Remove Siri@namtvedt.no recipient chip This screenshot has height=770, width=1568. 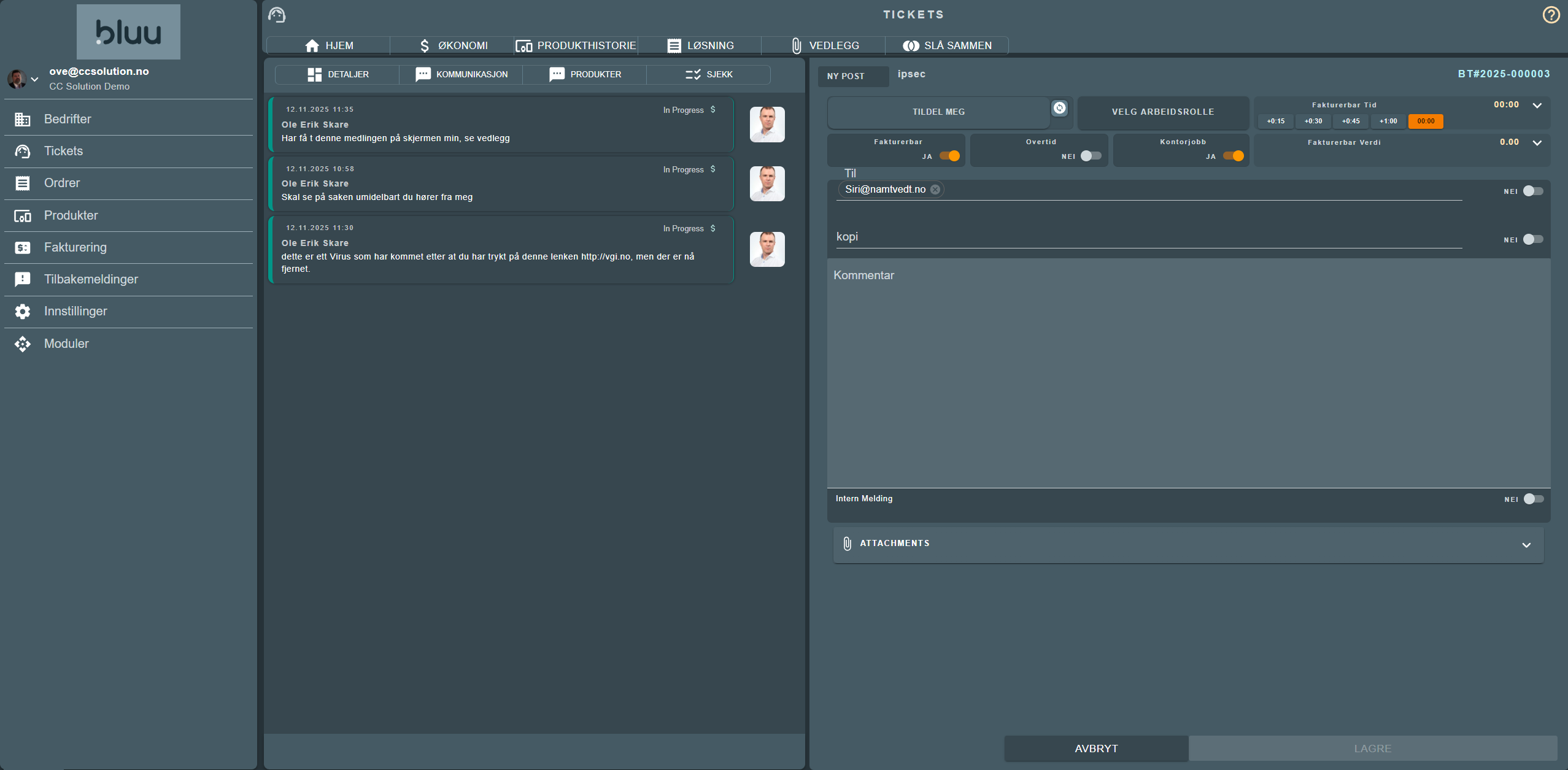(x=935, y=190)
